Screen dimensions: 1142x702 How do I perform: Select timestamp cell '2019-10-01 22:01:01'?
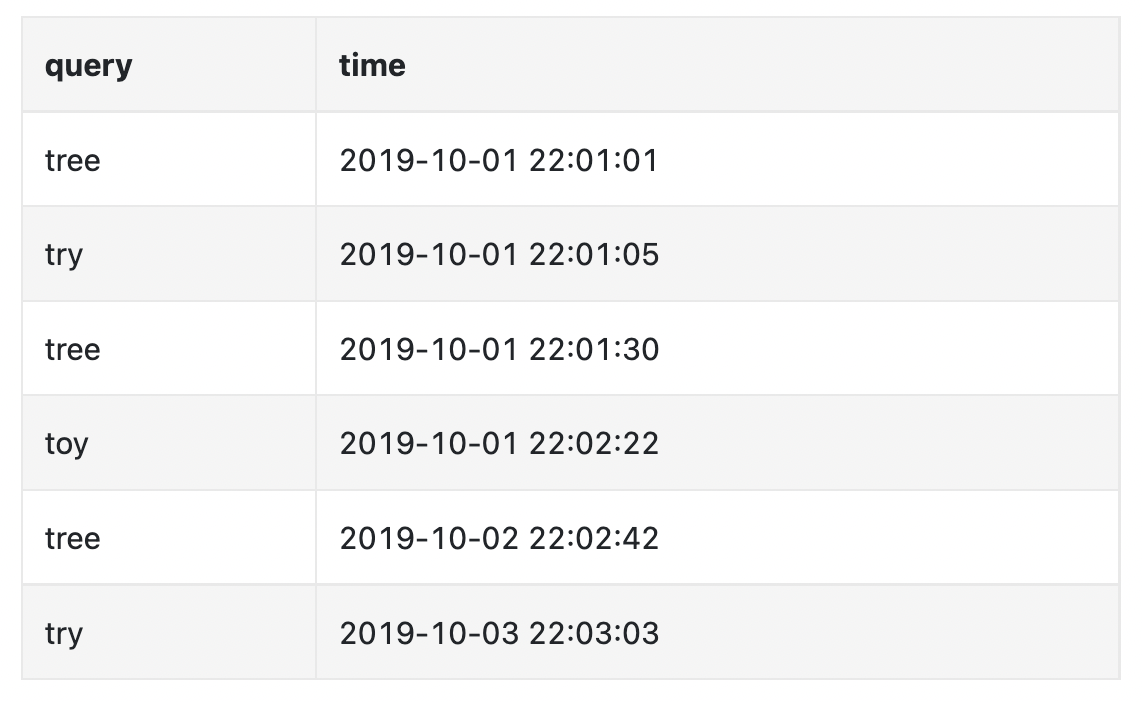(x=499, y=160)
